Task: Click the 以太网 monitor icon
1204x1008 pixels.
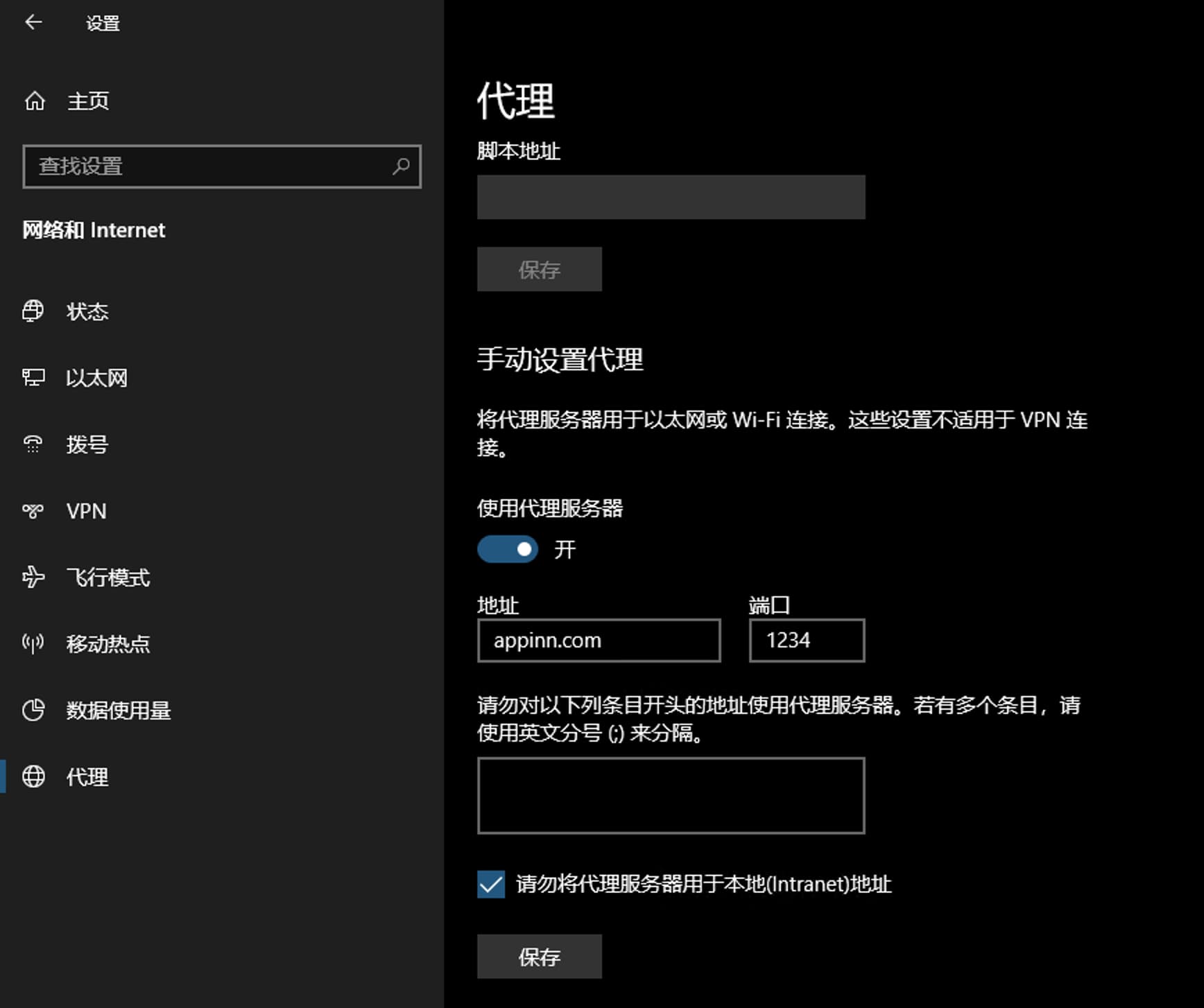Action: coord(33,378)
